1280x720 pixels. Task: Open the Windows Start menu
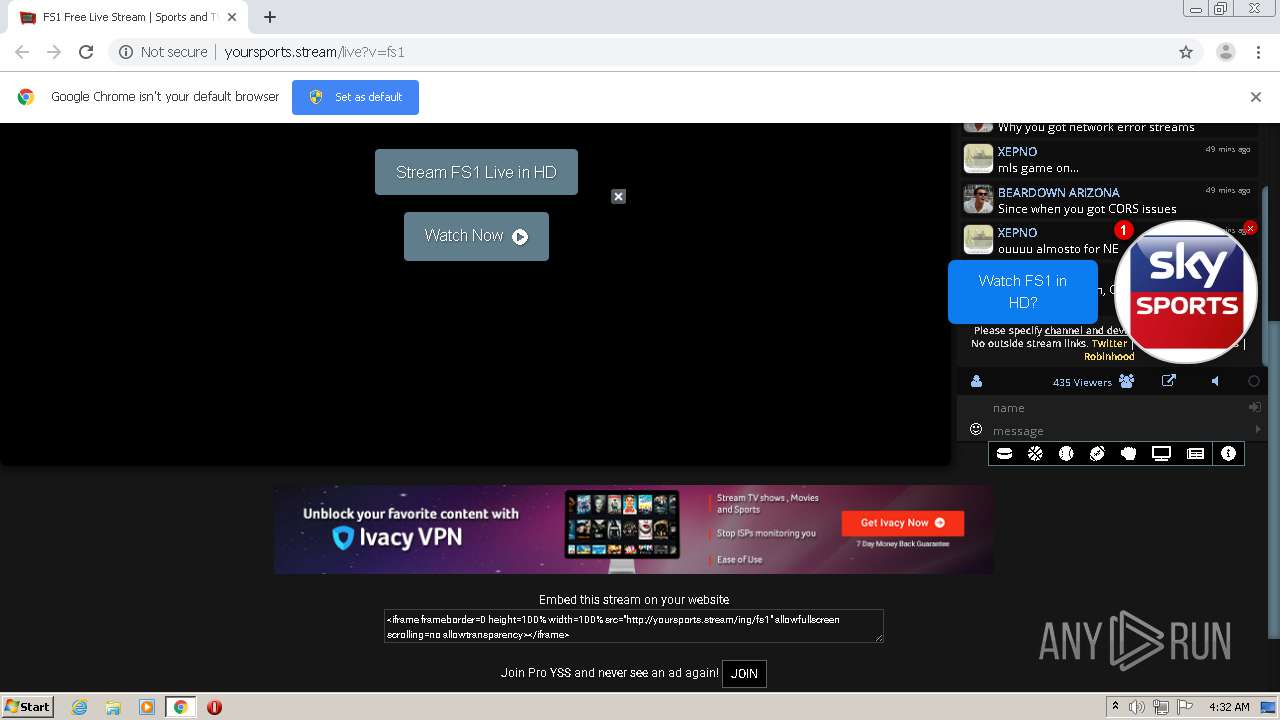tap(27, 706)
